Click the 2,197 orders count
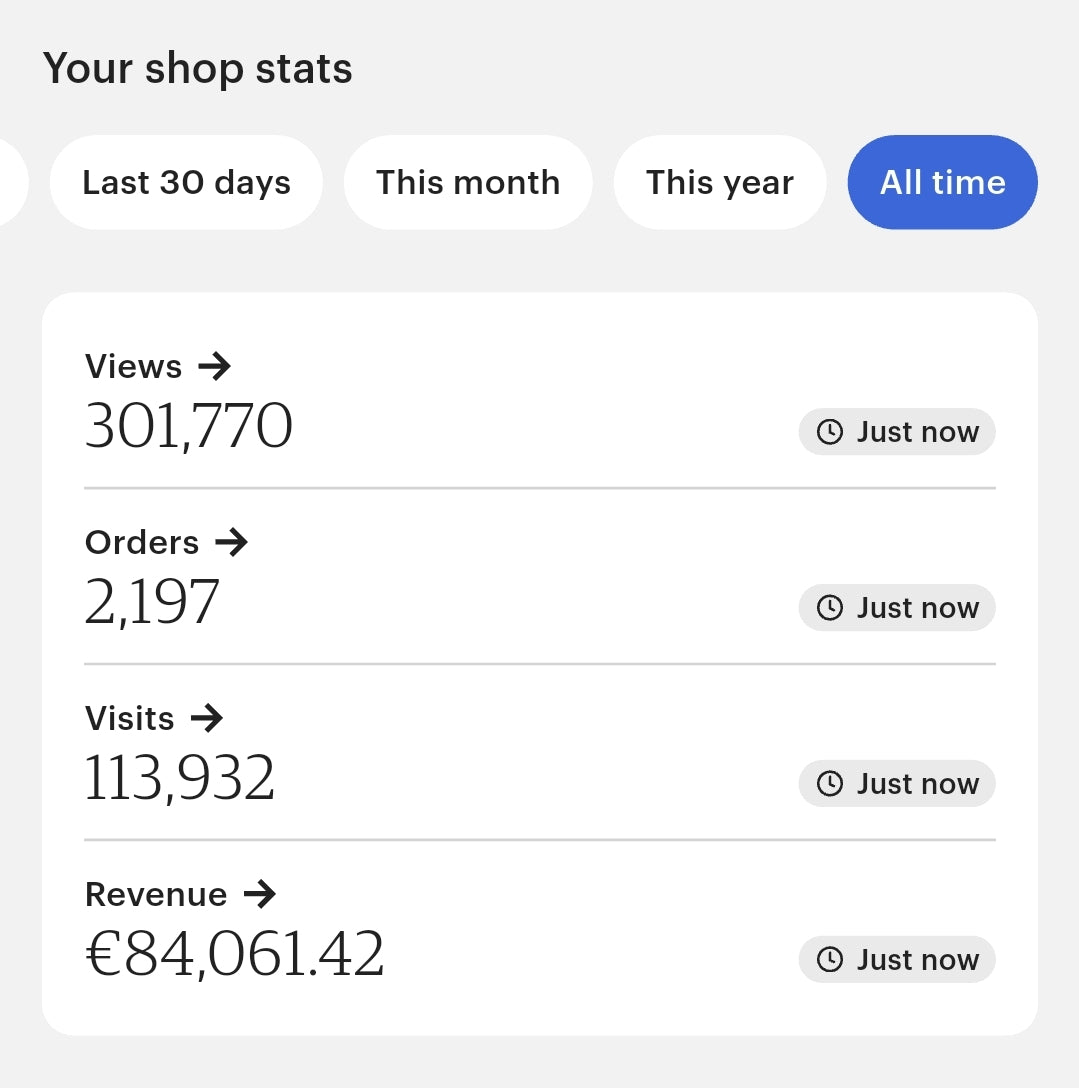 tap(152, 602)
